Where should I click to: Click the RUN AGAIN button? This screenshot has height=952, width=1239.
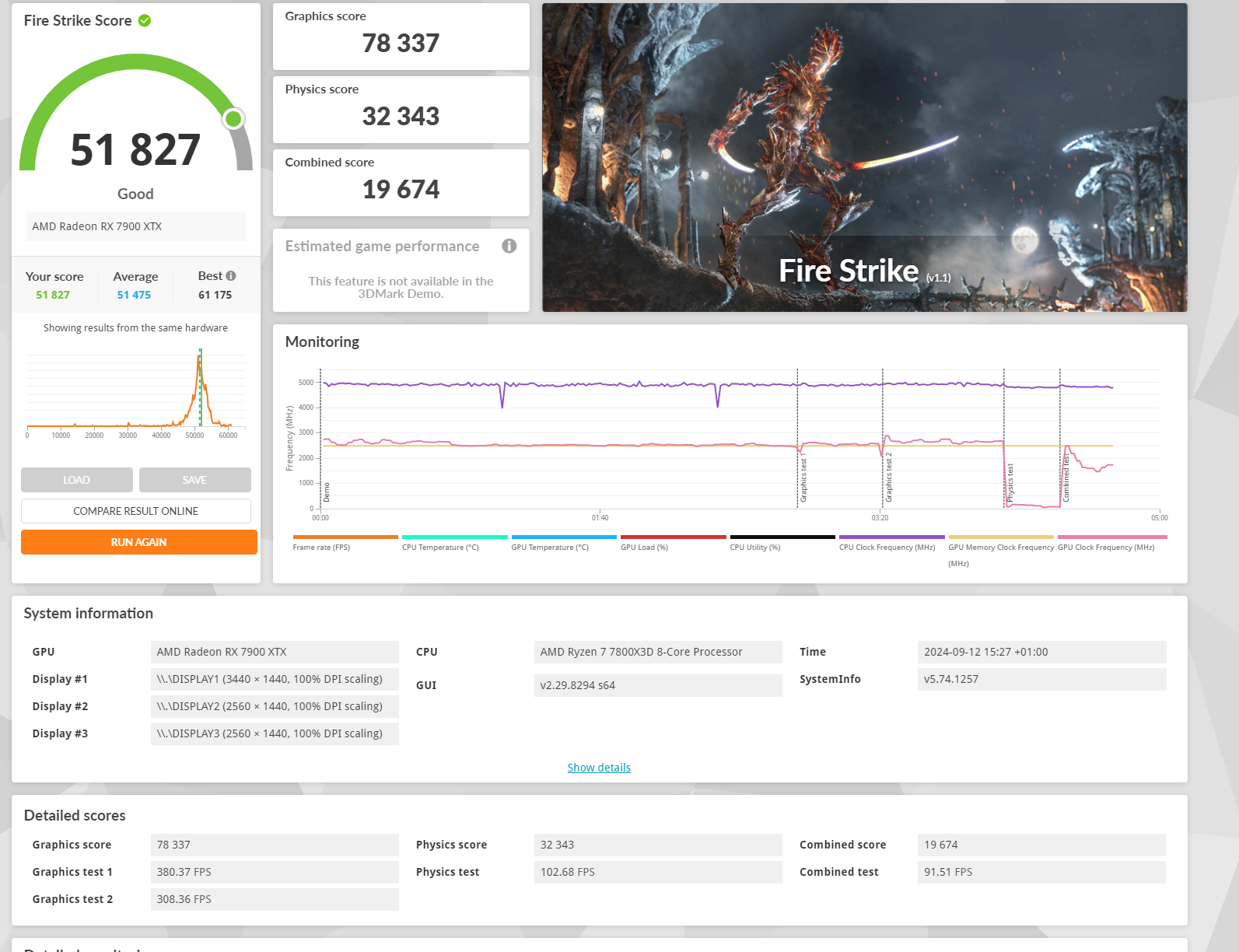point(139,542)
